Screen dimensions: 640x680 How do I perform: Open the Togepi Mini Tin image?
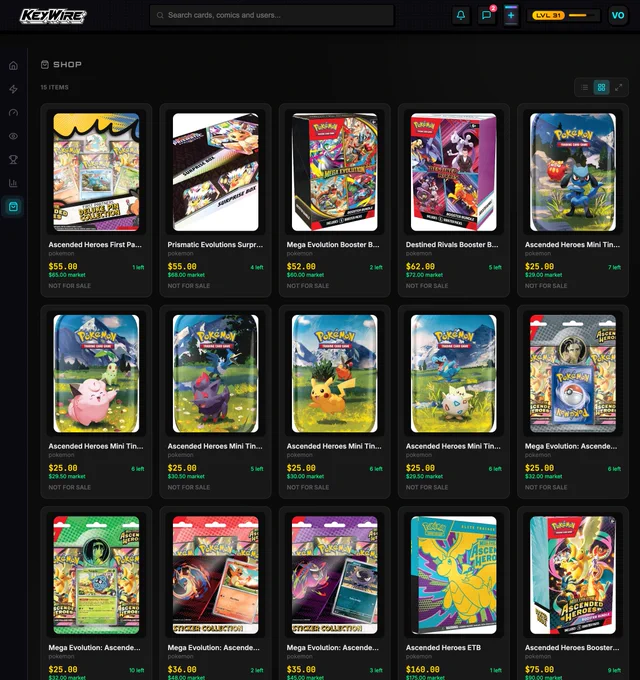454,373
